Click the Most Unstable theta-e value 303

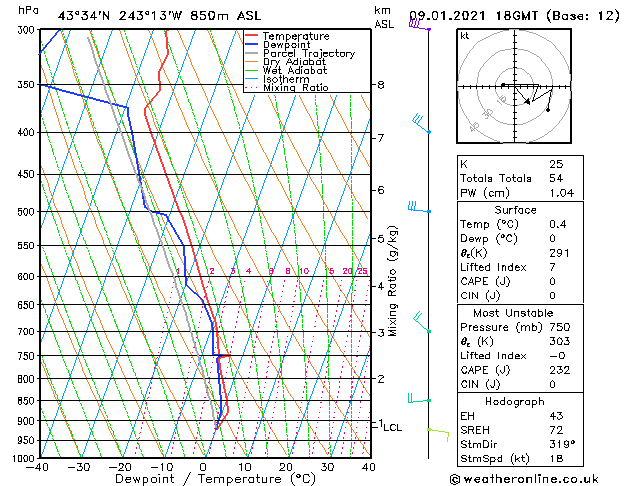[x=560, y=341]
